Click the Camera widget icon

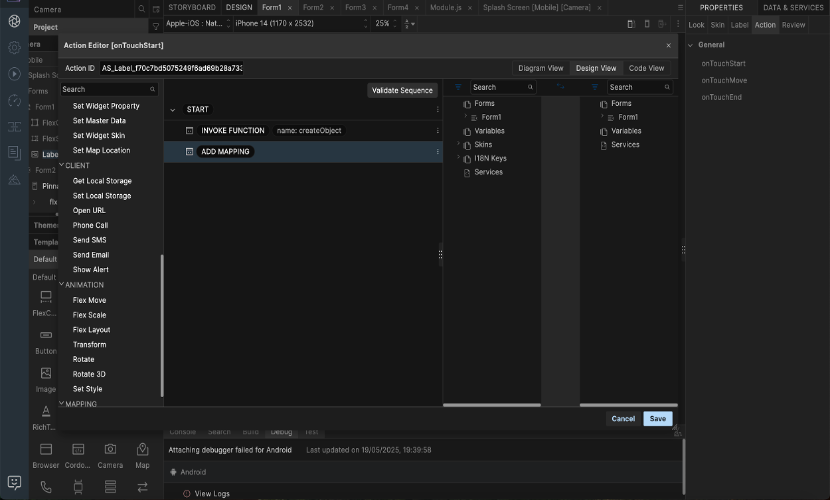coord(110,450)
